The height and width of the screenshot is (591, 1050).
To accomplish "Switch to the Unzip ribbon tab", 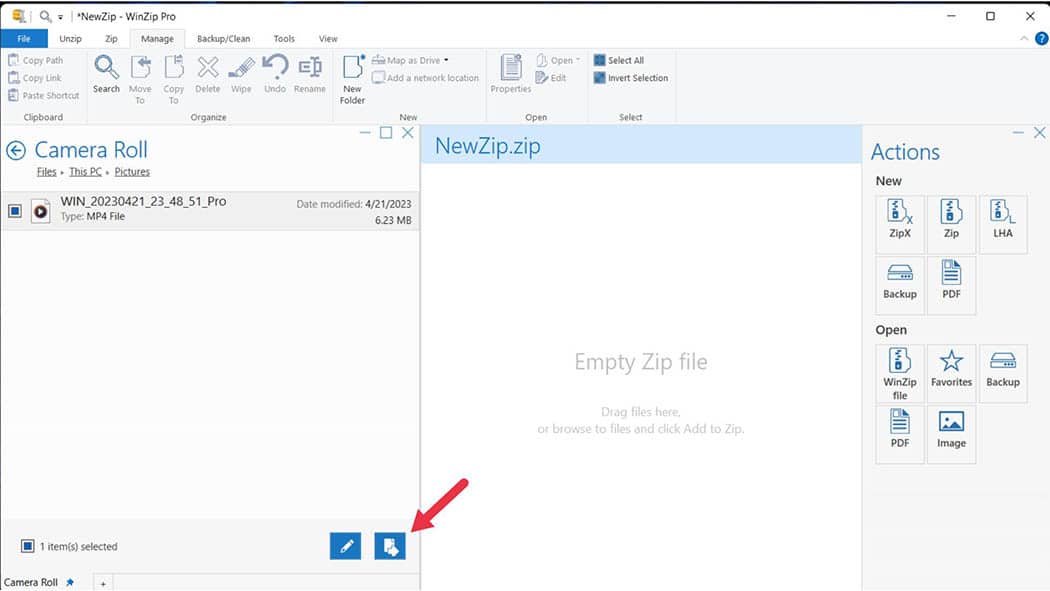I will 70,39.
